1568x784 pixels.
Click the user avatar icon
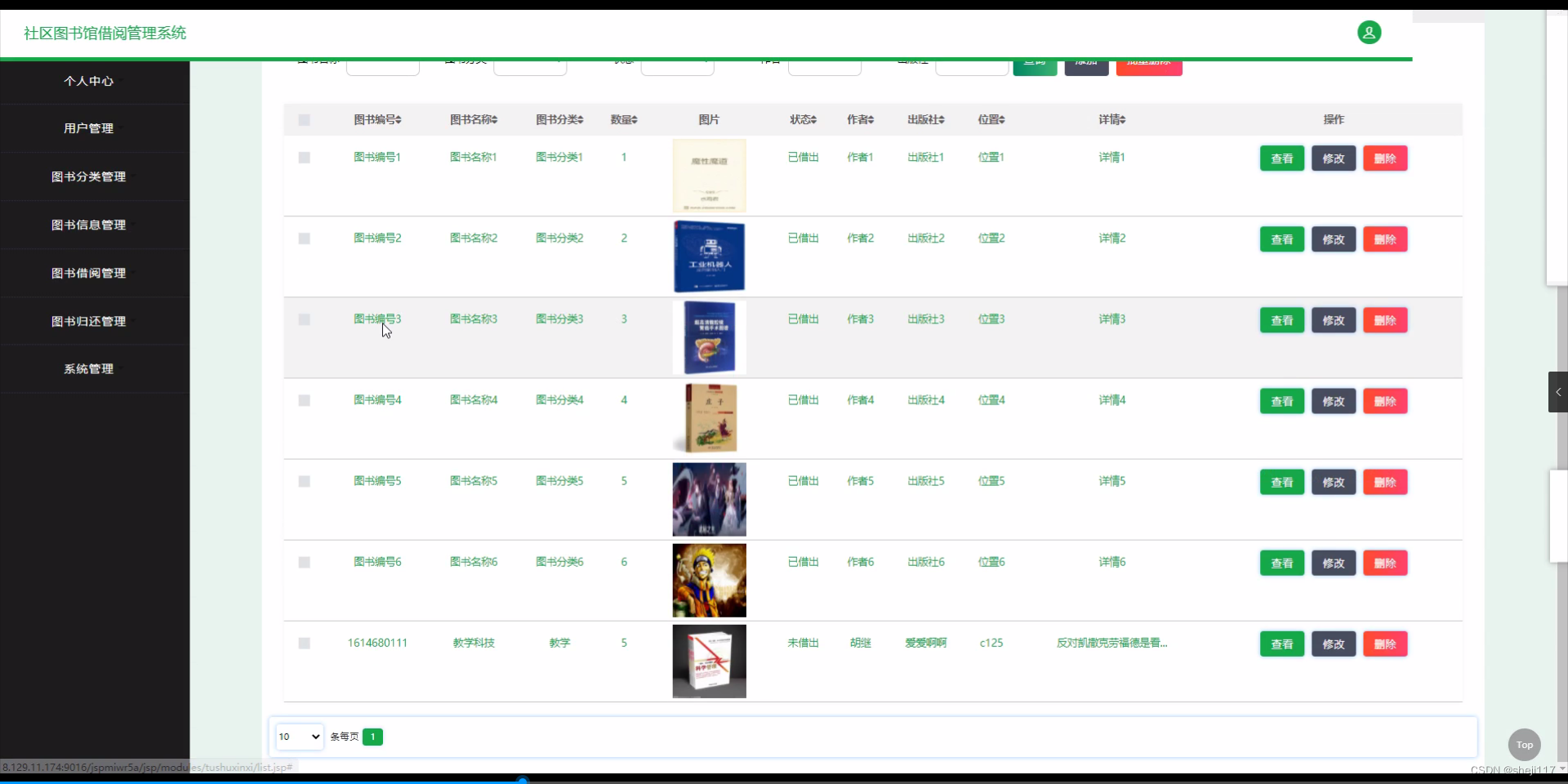coord(1370,33)
